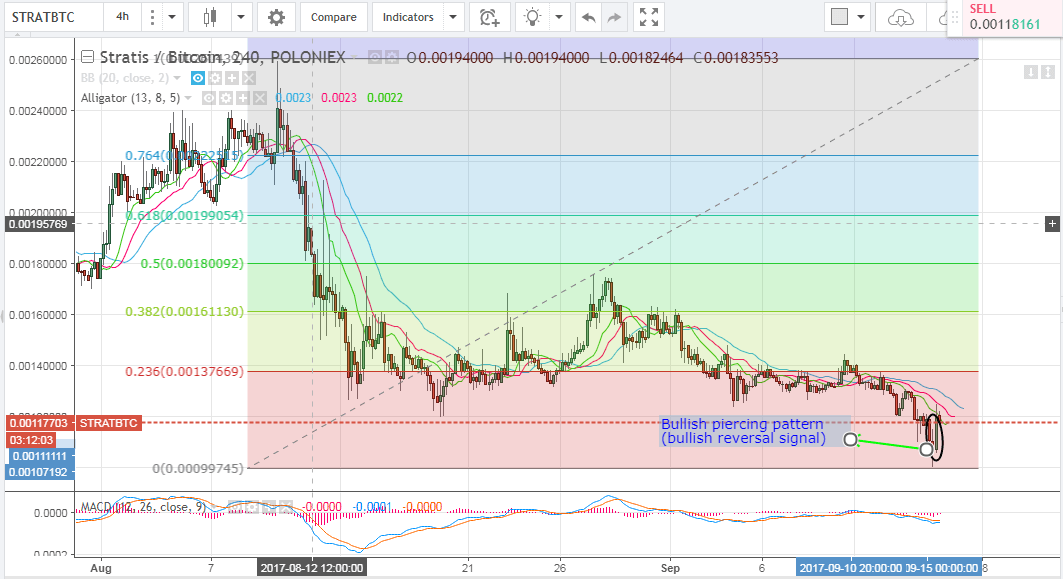The height and width of the screenshot is (579, 1063).
Task: Expand Alligator (13, 8, 5) dropdown arrow
Action: 188,98
